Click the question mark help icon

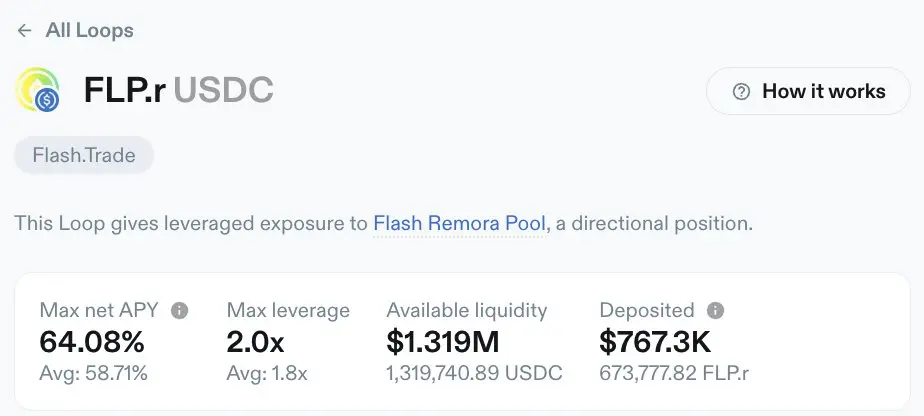click(x=741, y=92)
